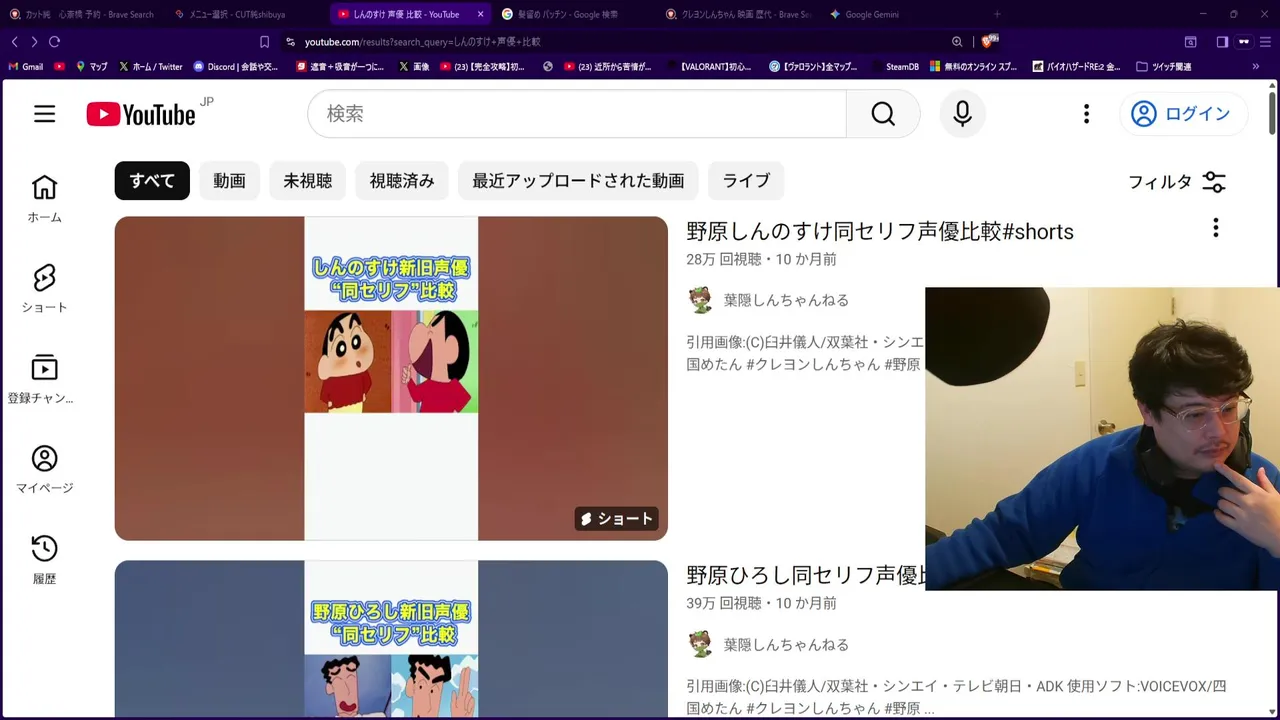Image resolution: width=1280 pixels, height=720 pixels.
Task: Open the site info icon in the address bar
Action: coord(290,42)
